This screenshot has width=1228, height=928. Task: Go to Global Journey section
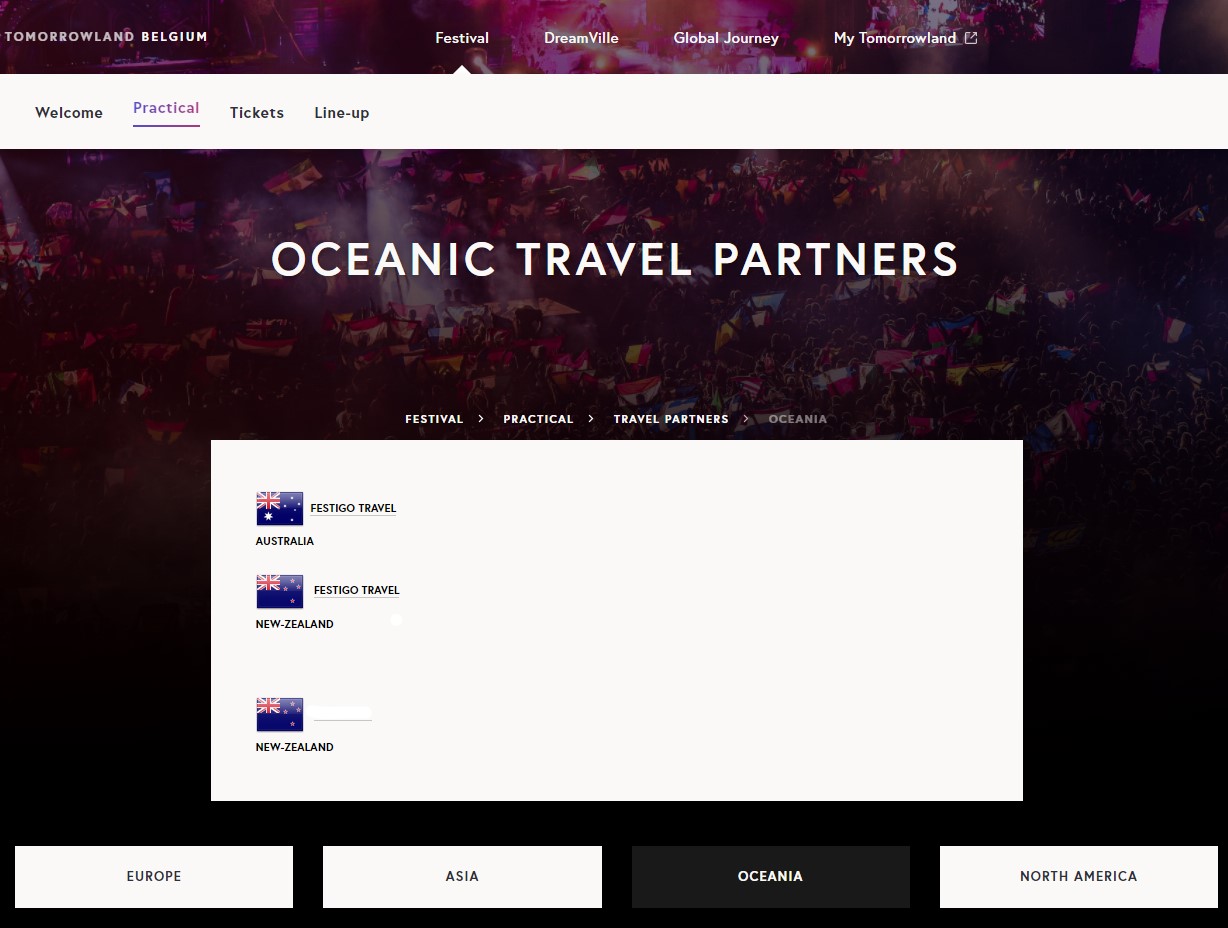726,38
